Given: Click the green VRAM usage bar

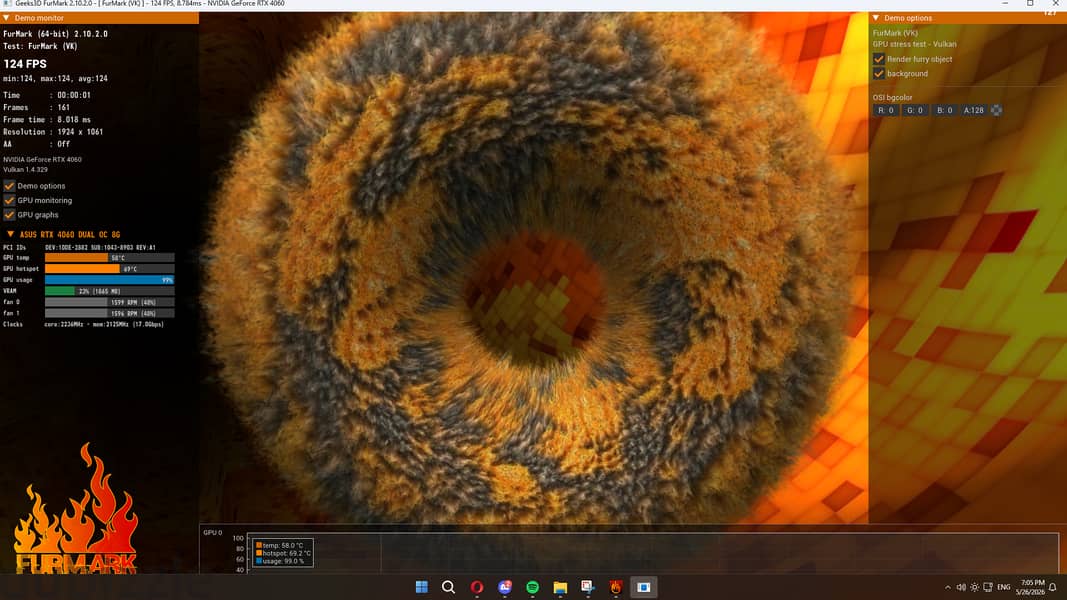Looking at the screenshot, I should 60,290.
